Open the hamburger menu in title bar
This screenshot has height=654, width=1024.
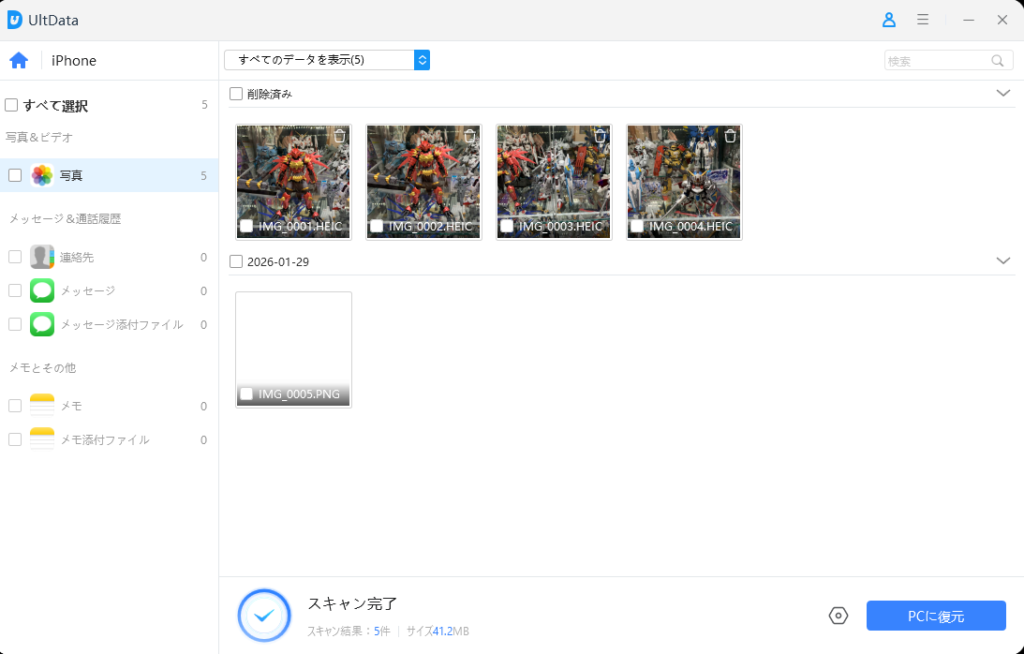922,20
